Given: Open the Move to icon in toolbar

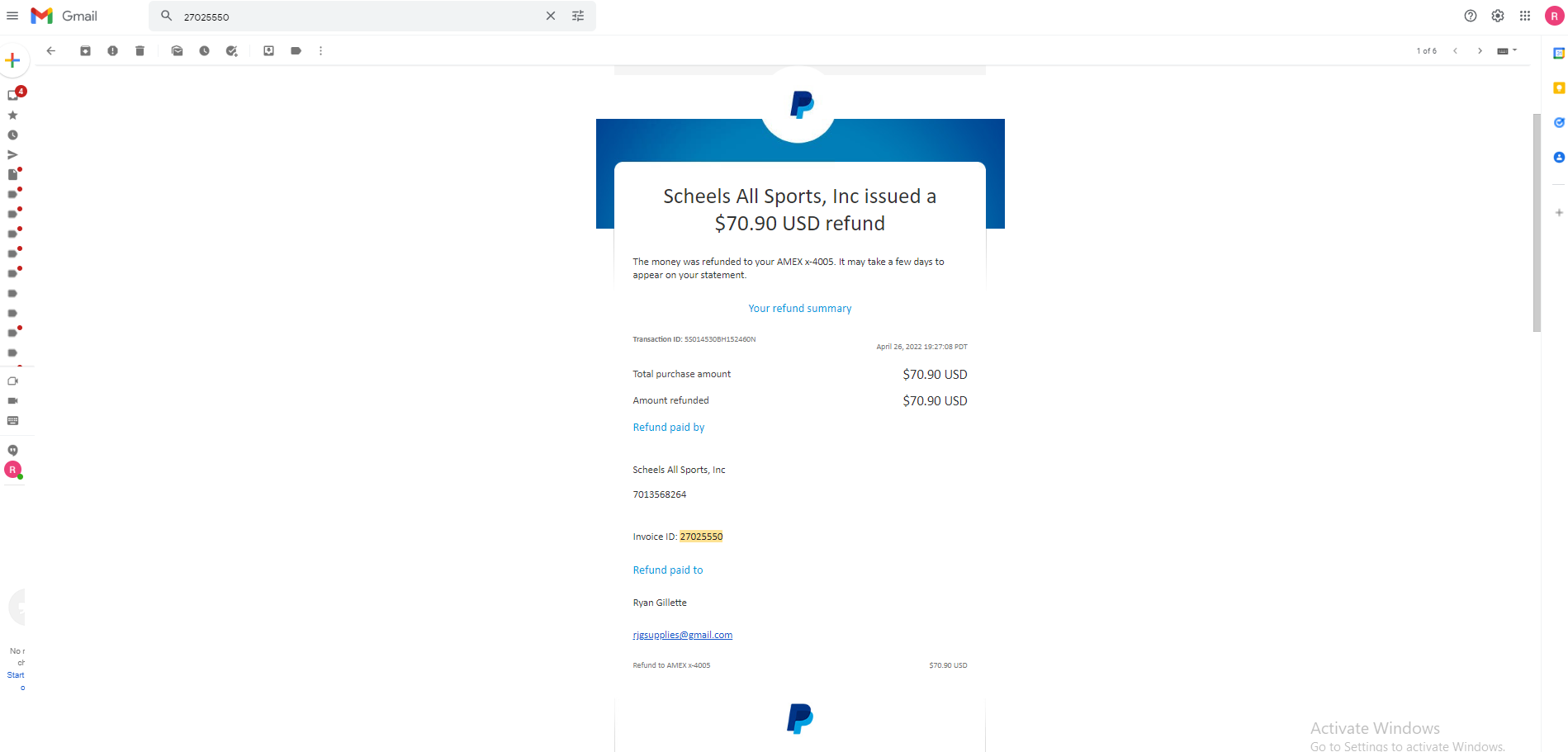Looking at the screenshot, I should [268, 51].
